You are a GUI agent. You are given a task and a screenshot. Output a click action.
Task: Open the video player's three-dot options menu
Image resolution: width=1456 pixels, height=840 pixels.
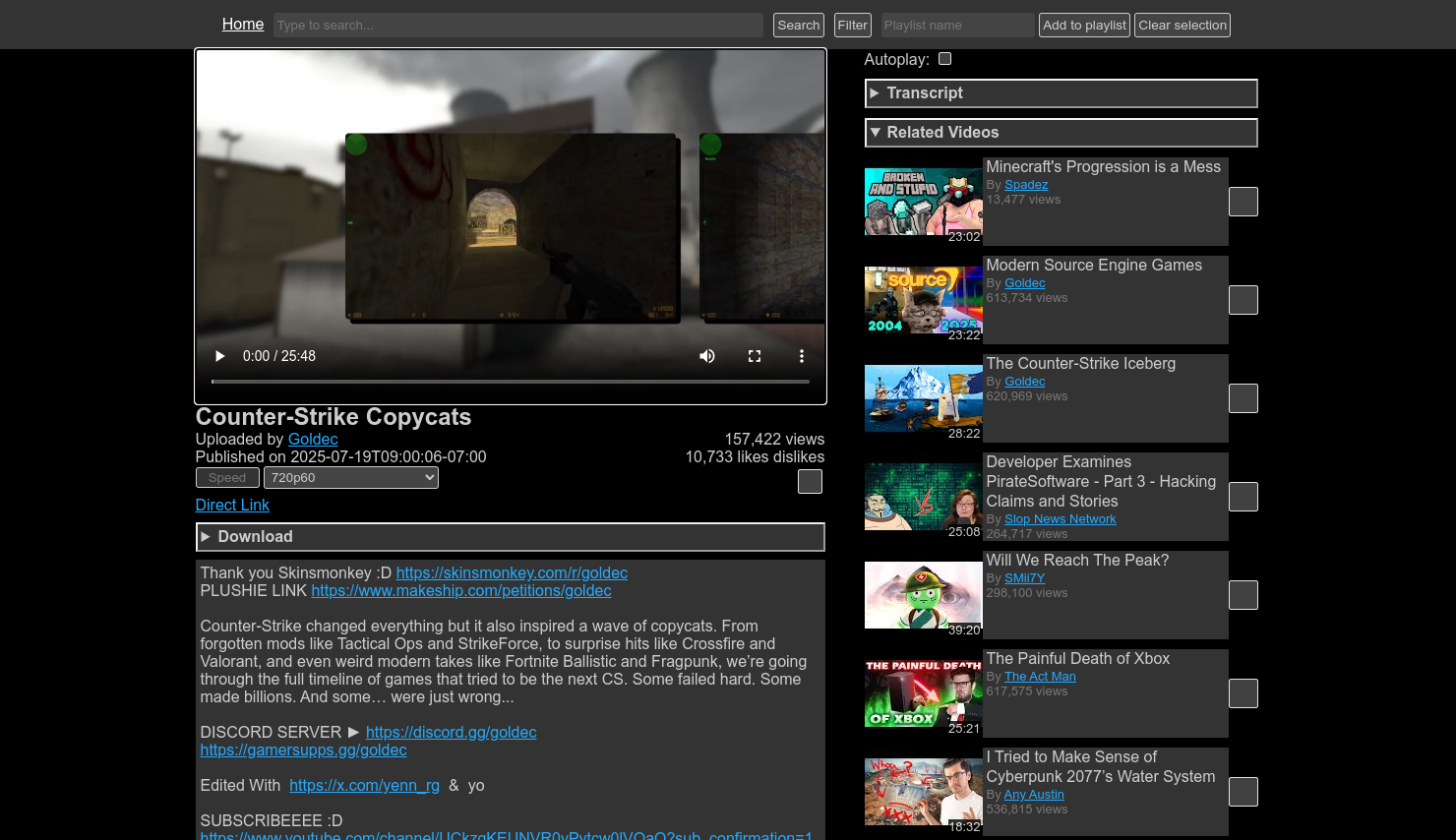pos(802,356)
